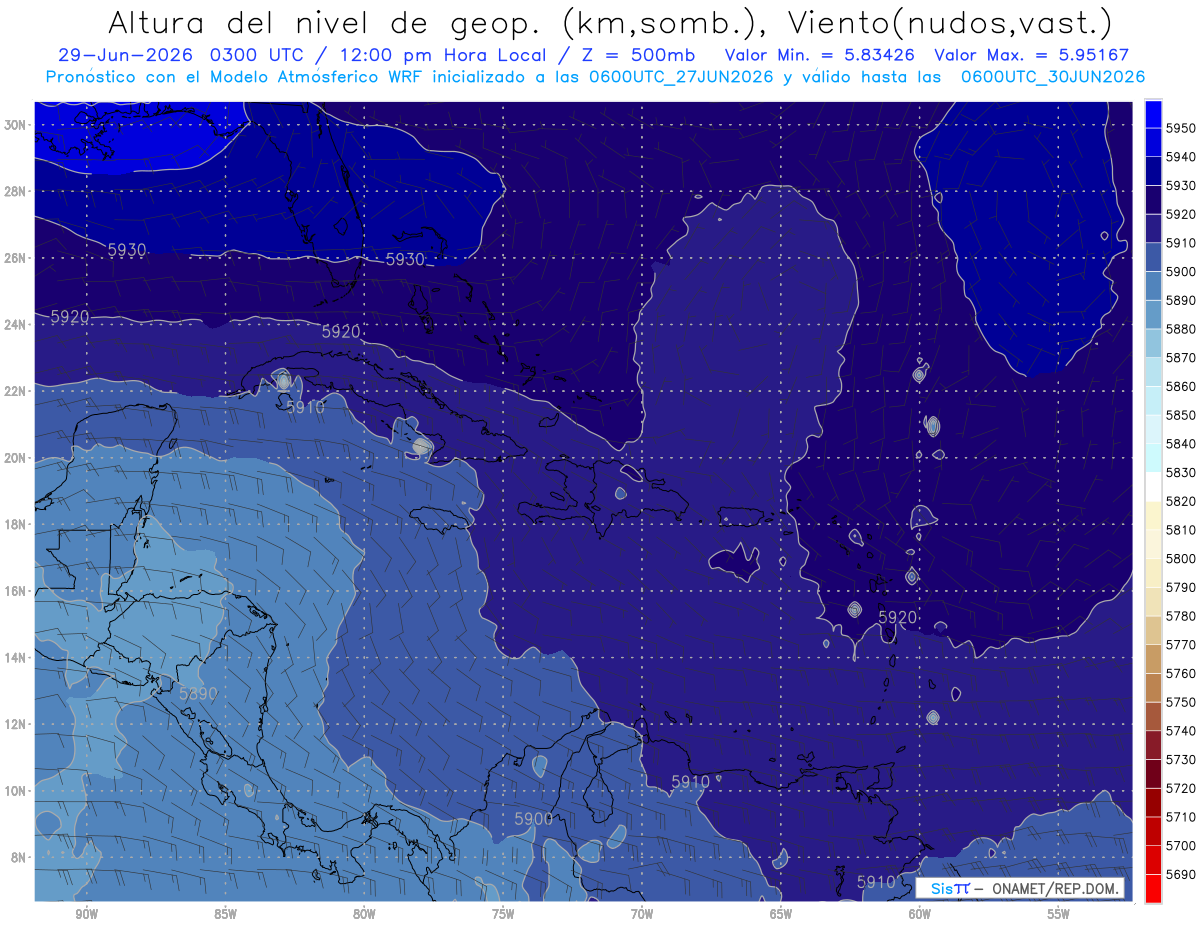Click the "75W" longitude axis label
This screenshot has width=1200, height=927.
[503, 913]
